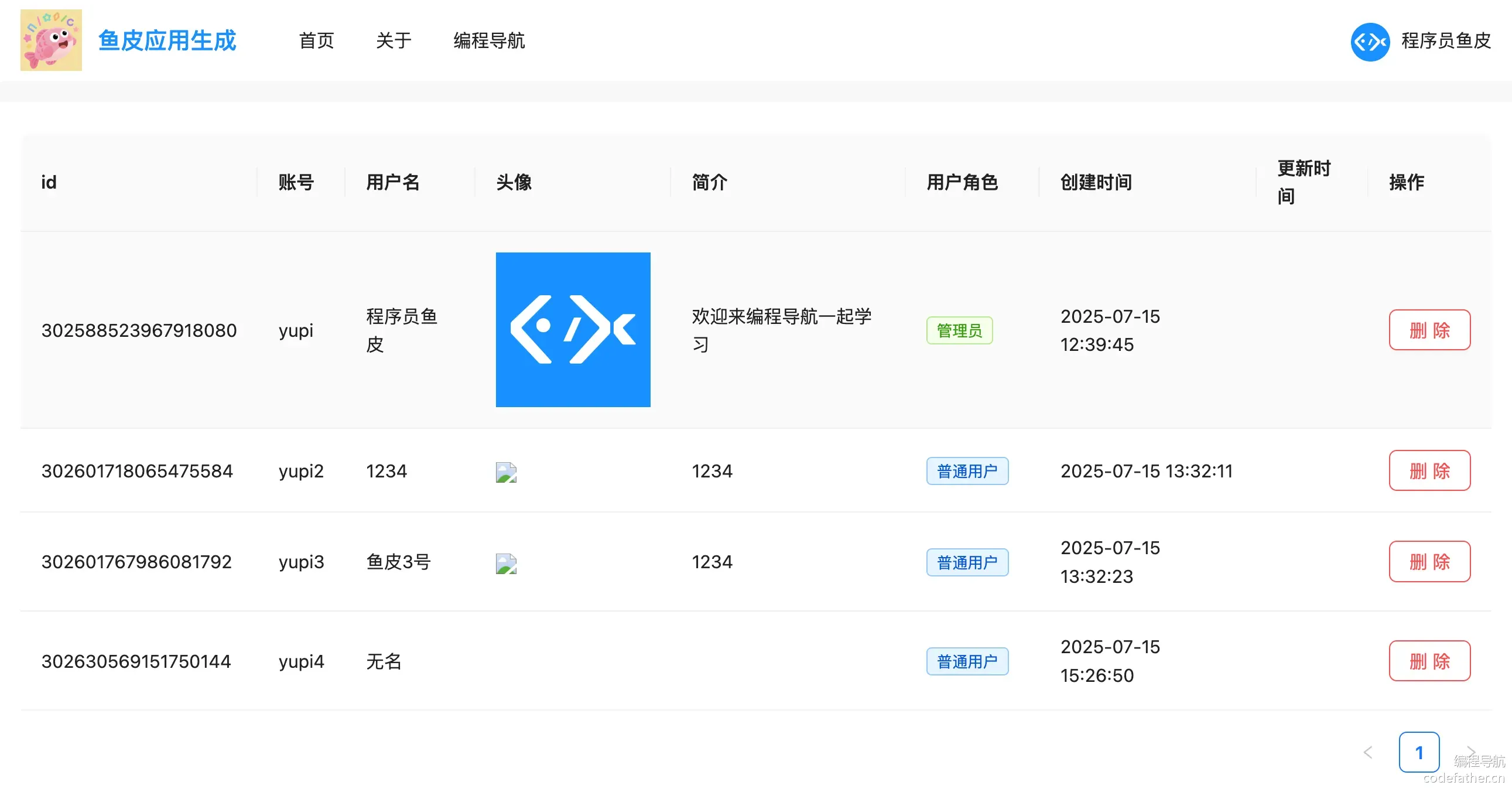Click the 管理员 role tag
Image resolution: width=1512 pixels, height=792 pixels.
click(960, 330)
